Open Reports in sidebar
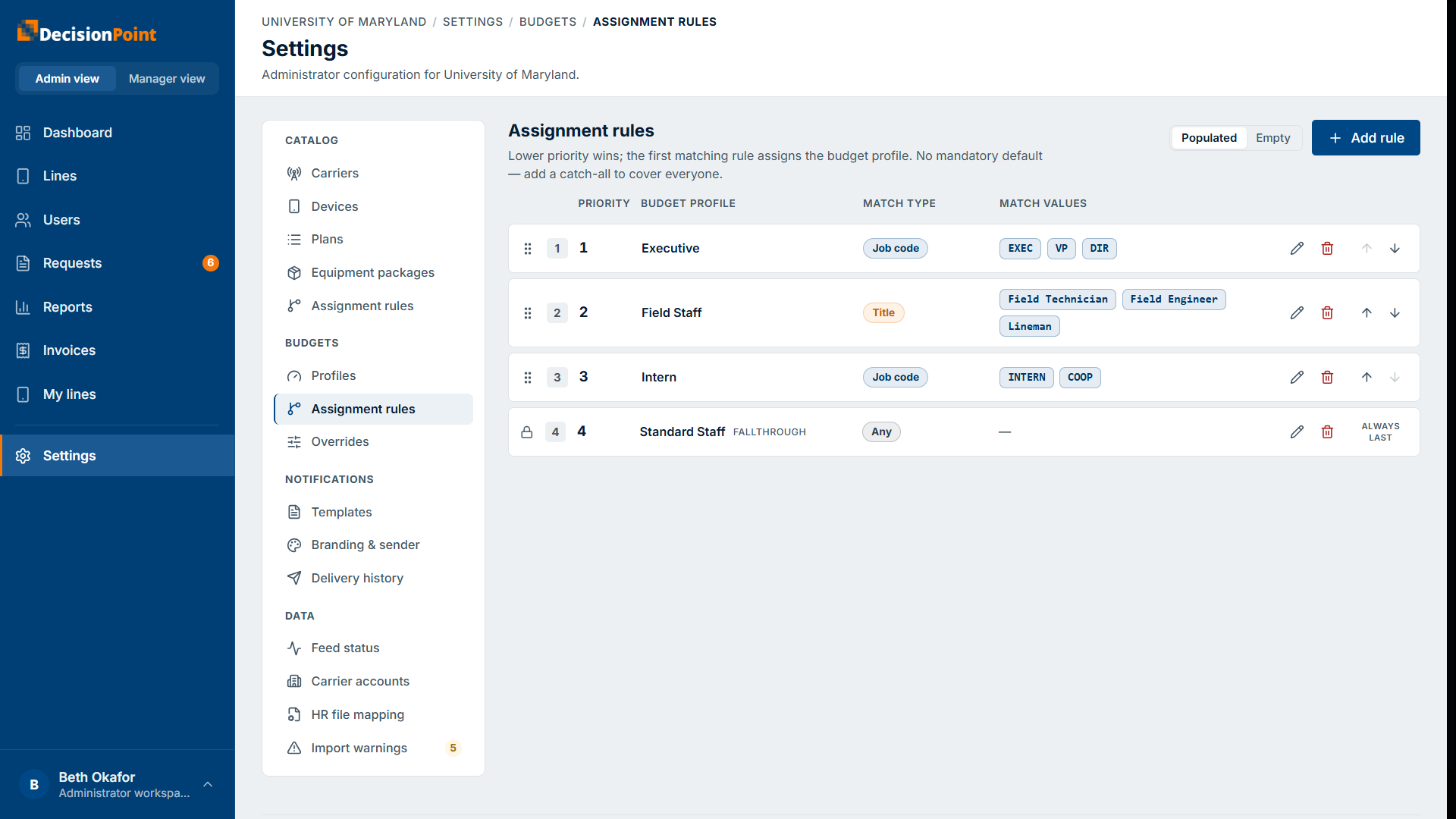The image size is (1456, 819). (118, 307)
